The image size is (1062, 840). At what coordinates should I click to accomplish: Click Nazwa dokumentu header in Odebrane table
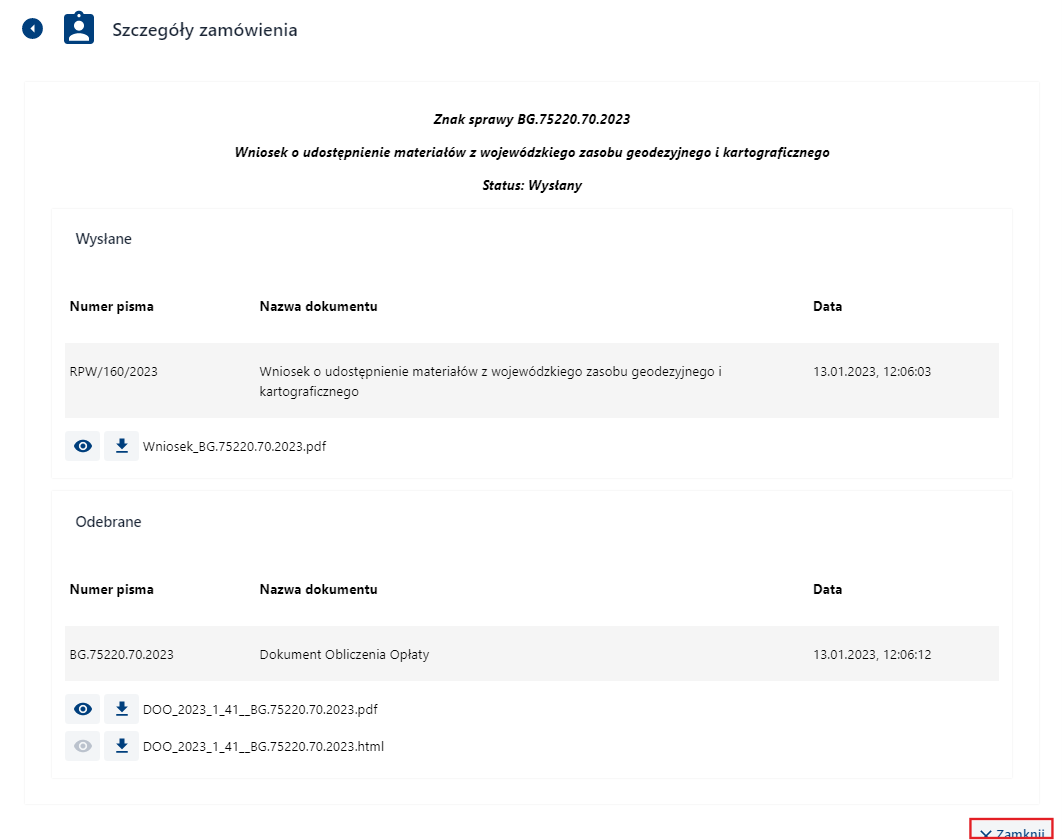pyautogui.click(x=318, y=589)
